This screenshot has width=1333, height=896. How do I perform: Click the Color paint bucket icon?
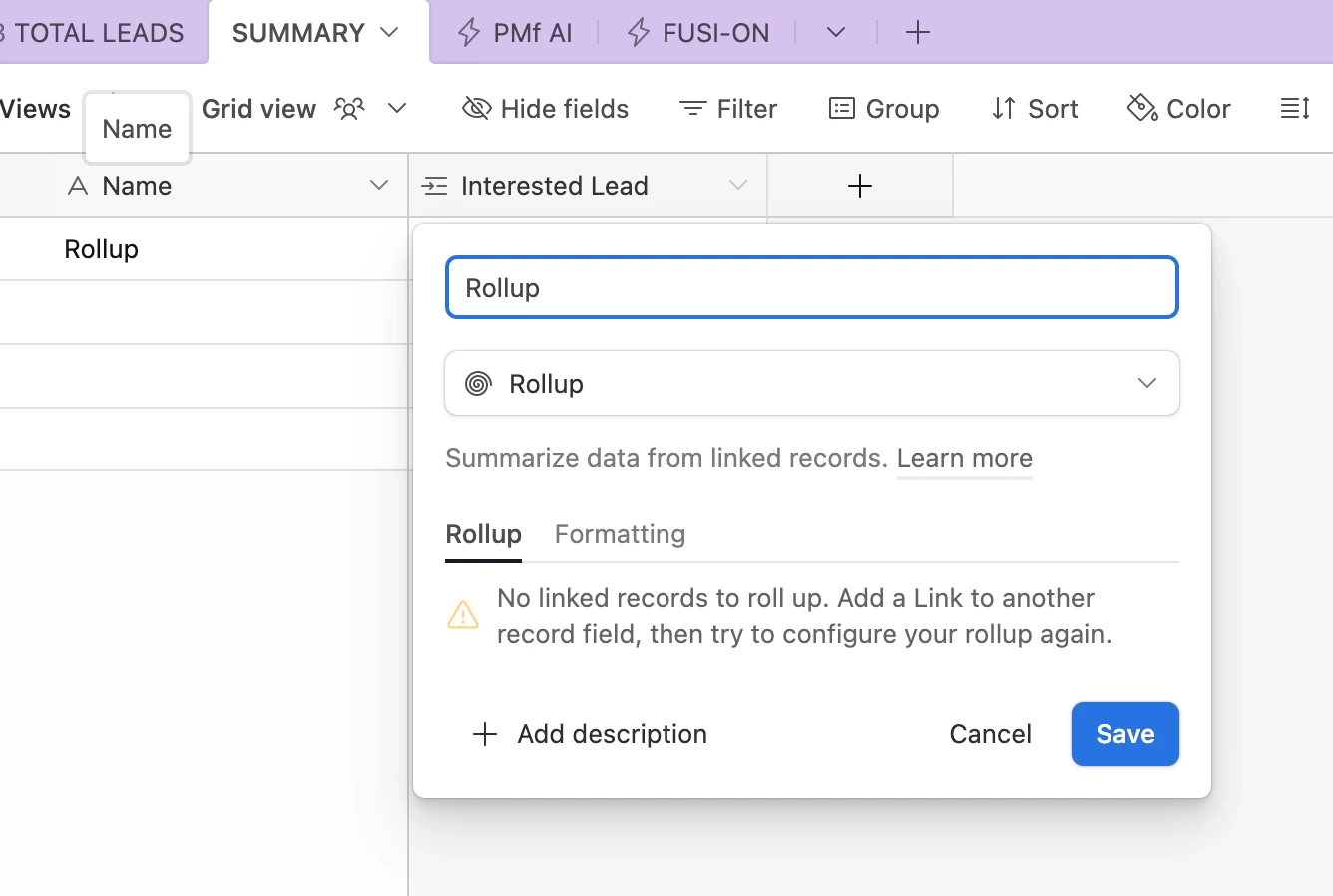click(1142, 108)
